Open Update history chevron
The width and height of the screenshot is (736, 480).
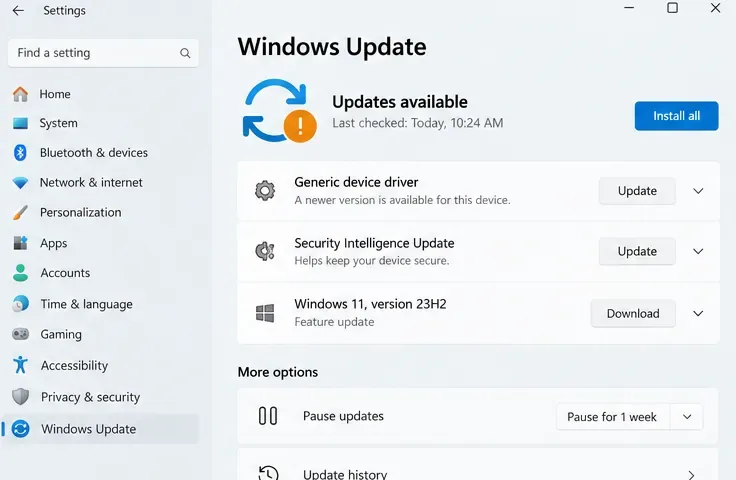coord(691,474)
